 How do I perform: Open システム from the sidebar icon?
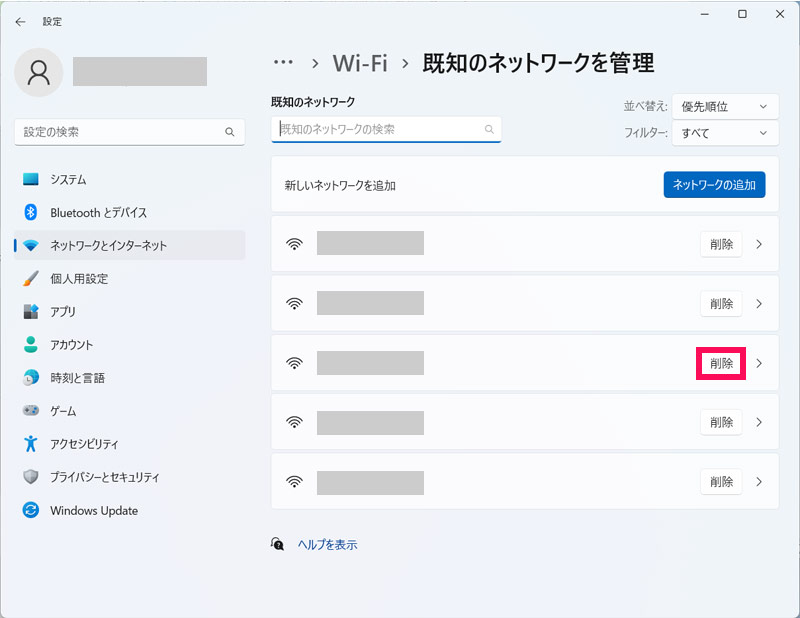[31, 179]
